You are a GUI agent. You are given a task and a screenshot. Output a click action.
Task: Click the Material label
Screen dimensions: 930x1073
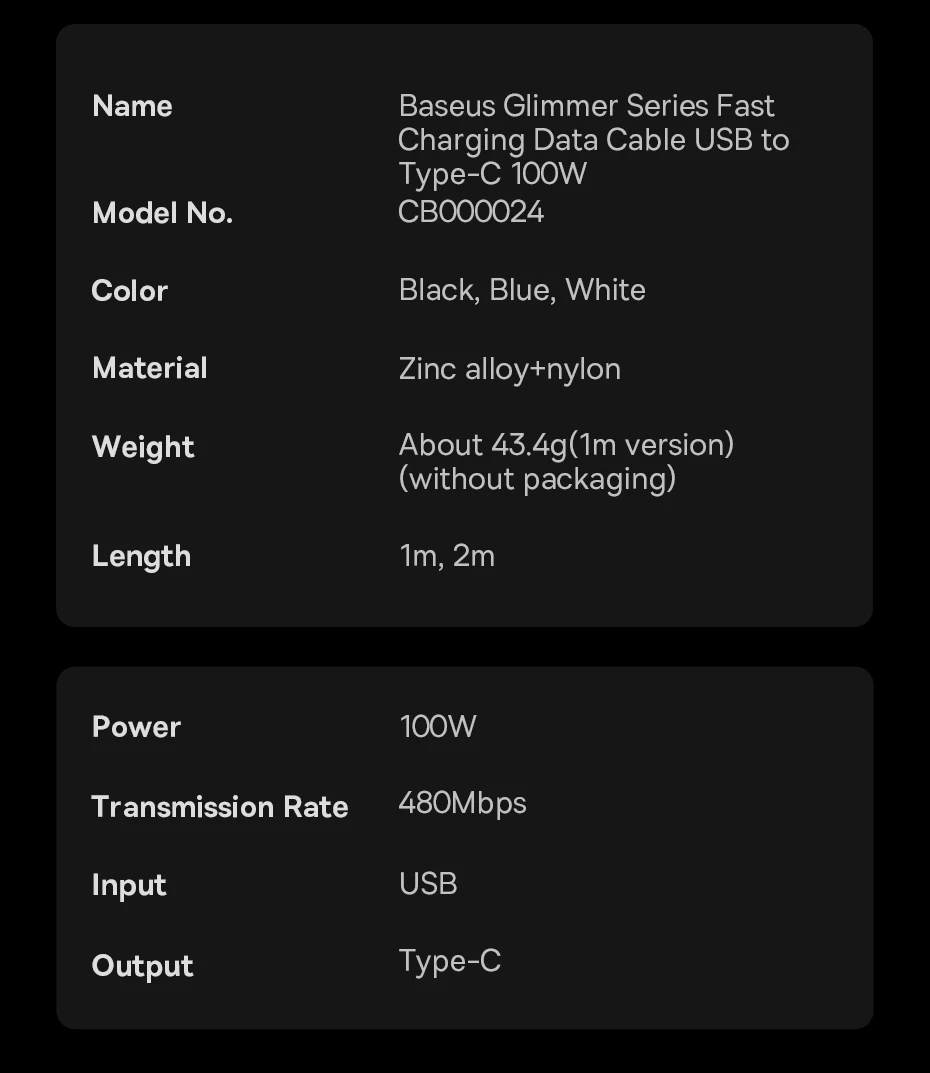150,368
